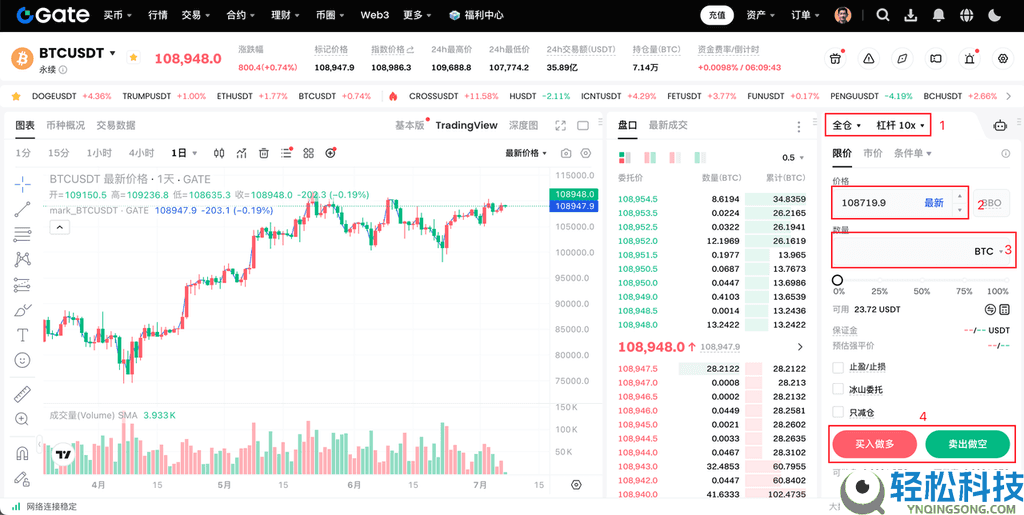Tick the 只减仓 checkbox
Viewport: 1024px width, 515px height.
pyautogui.click(x=838, y=412)
